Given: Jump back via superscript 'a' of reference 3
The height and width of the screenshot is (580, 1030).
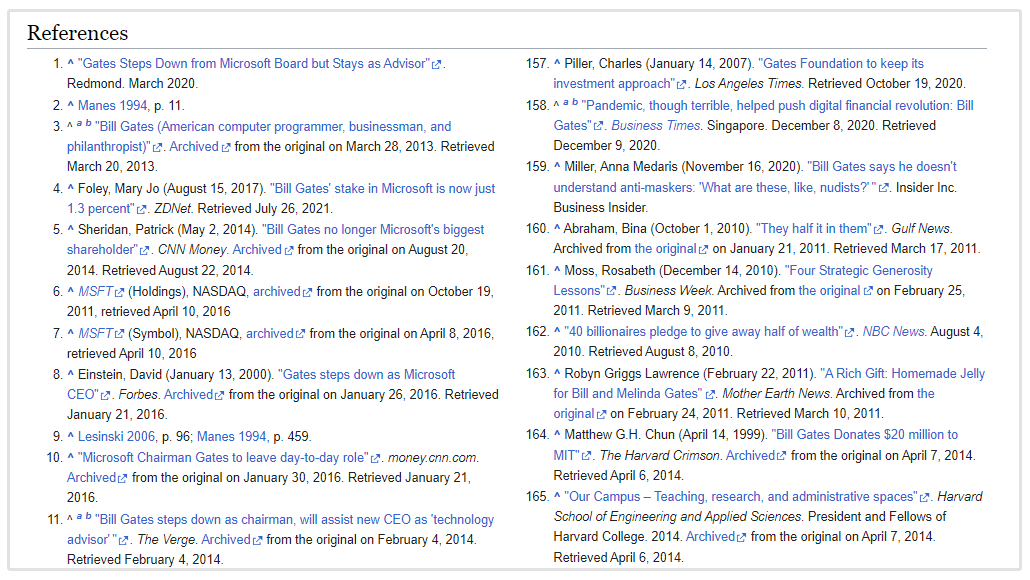Looking at the screenshot, I should click(x=80, y=125).
